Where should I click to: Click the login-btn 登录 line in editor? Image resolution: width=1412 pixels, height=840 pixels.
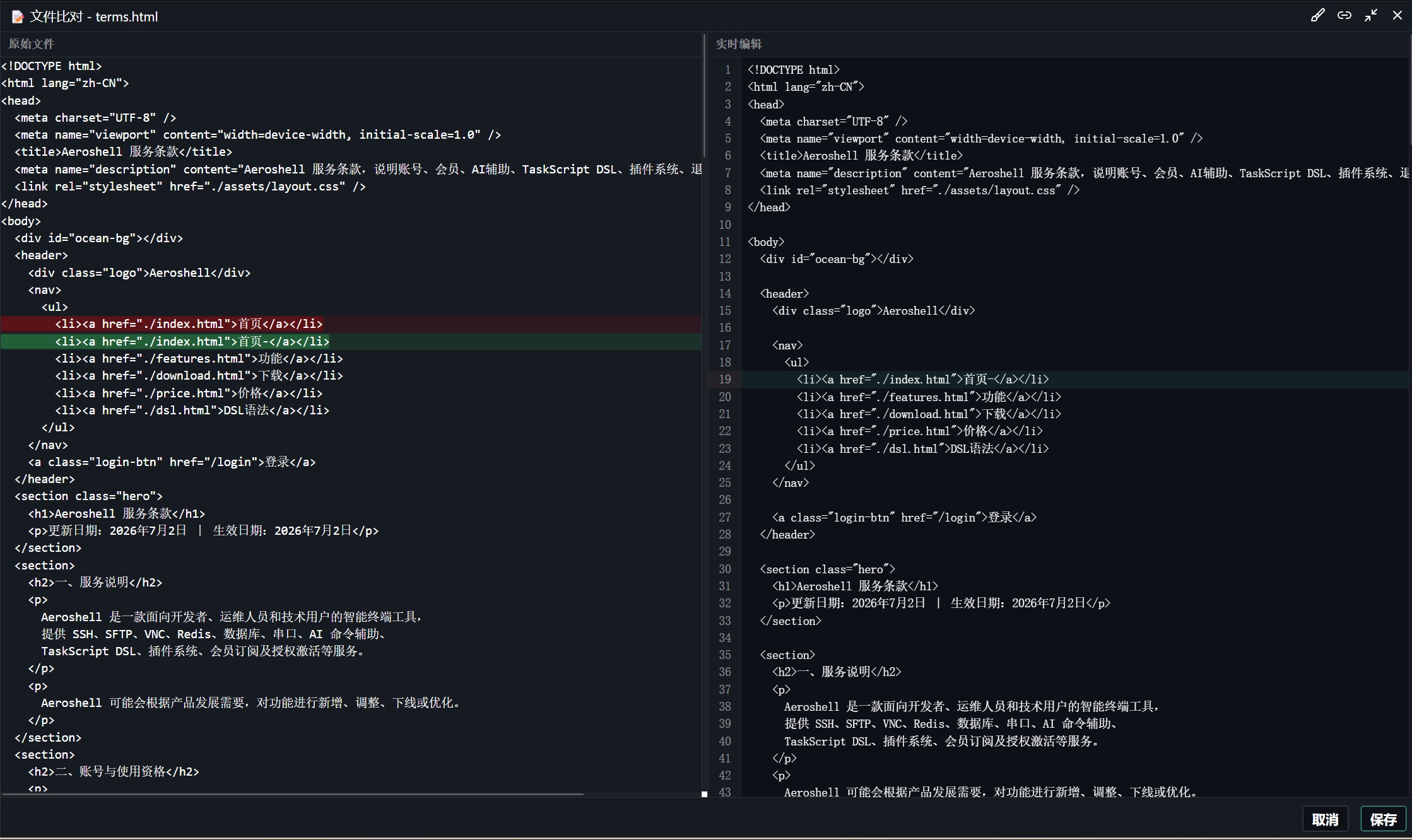904,518
